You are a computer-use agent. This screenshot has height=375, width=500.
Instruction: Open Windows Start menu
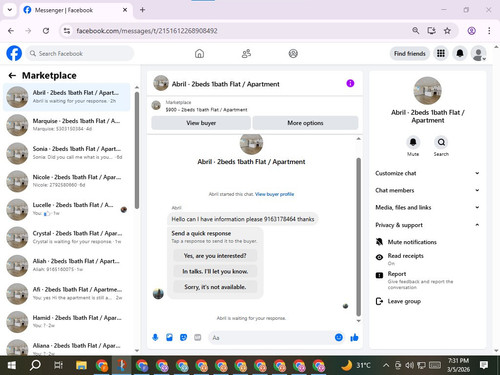point(12,365)
